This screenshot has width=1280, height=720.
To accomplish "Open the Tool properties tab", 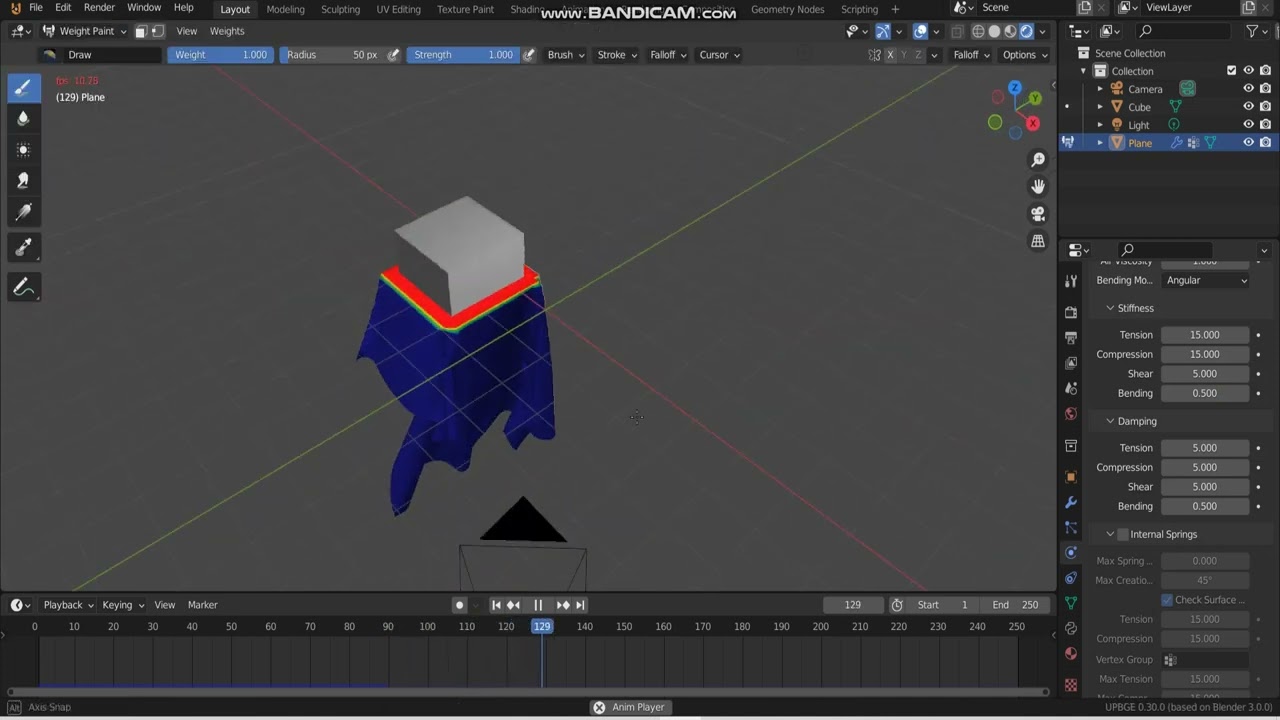I will tap(1071, 281).
